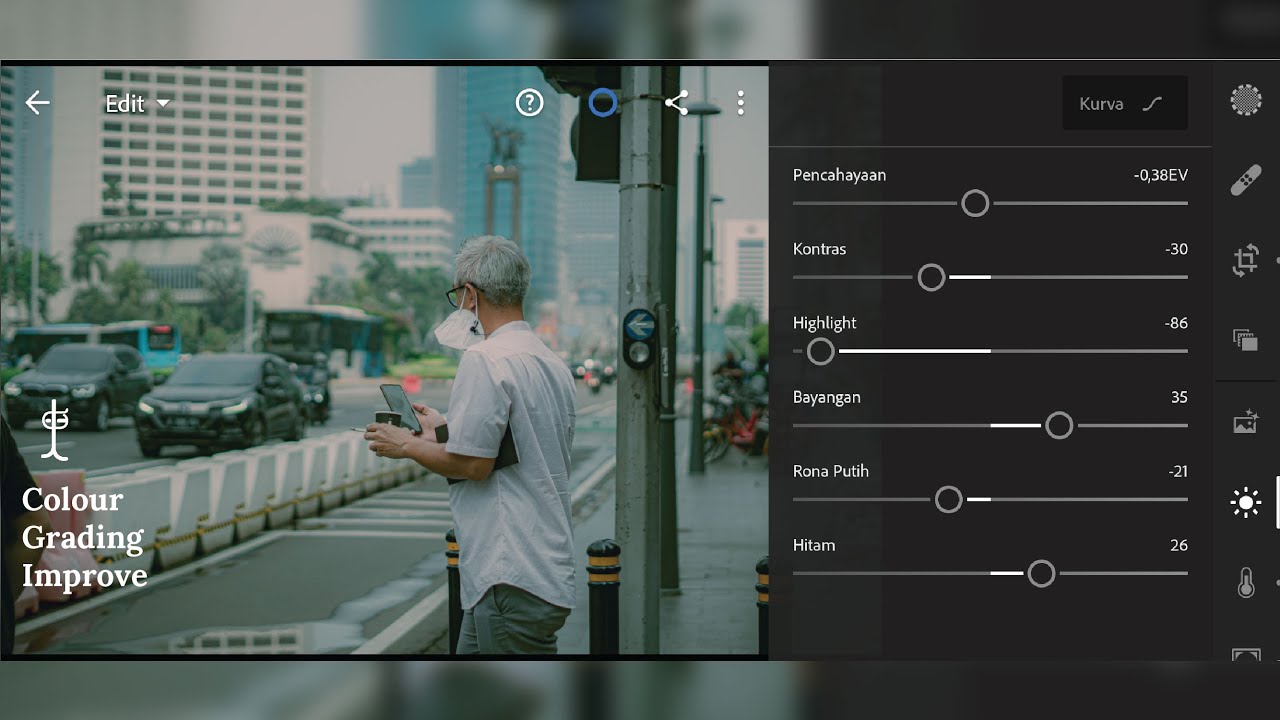Open the three-dot overflow menu
This screenshot has width=1280, height=720.
pos(741,102)
